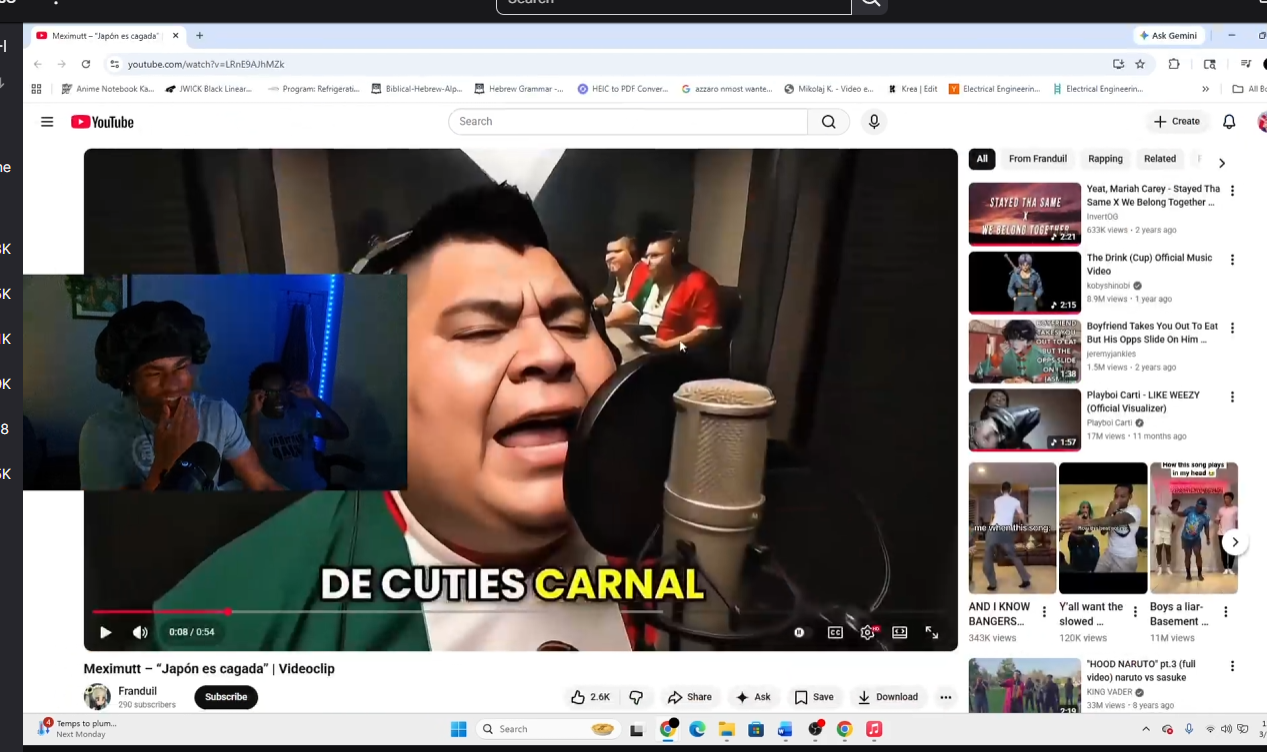Expand the hidden bookmarks overflow chevron
The height and width of the screenshot is (752, 1267).
tap(1205, 89)
